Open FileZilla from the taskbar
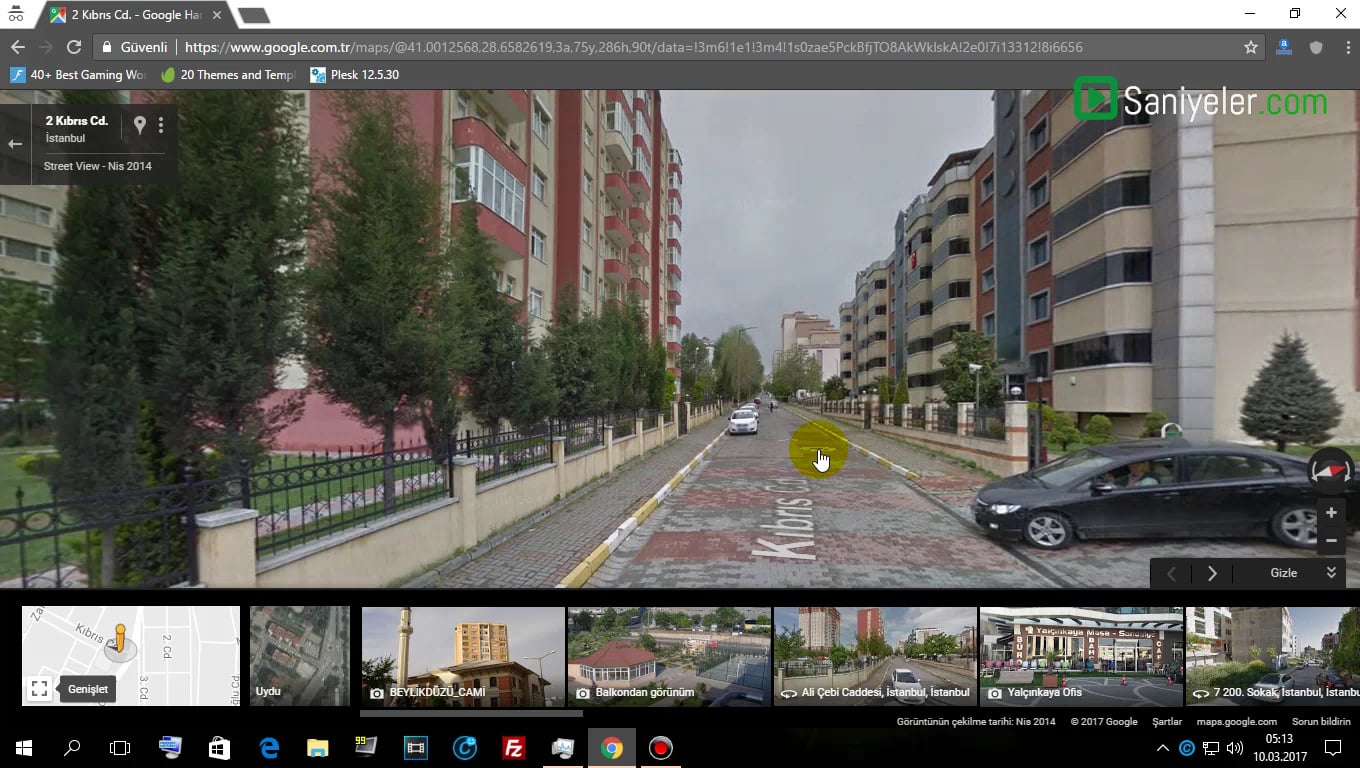This screenshot has height=768, width=1360. (x=514, y=747)
